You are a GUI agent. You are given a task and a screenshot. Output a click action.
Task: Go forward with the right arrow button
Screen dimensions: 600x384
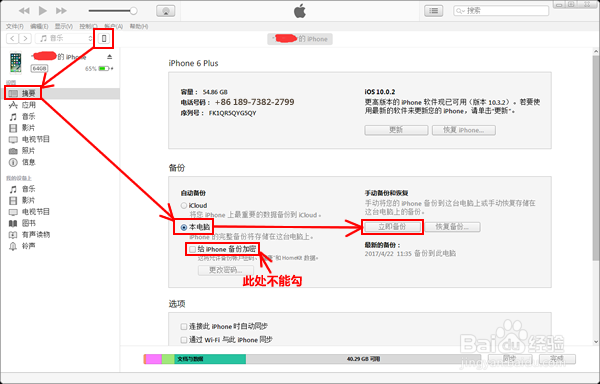tap(25, 38)
